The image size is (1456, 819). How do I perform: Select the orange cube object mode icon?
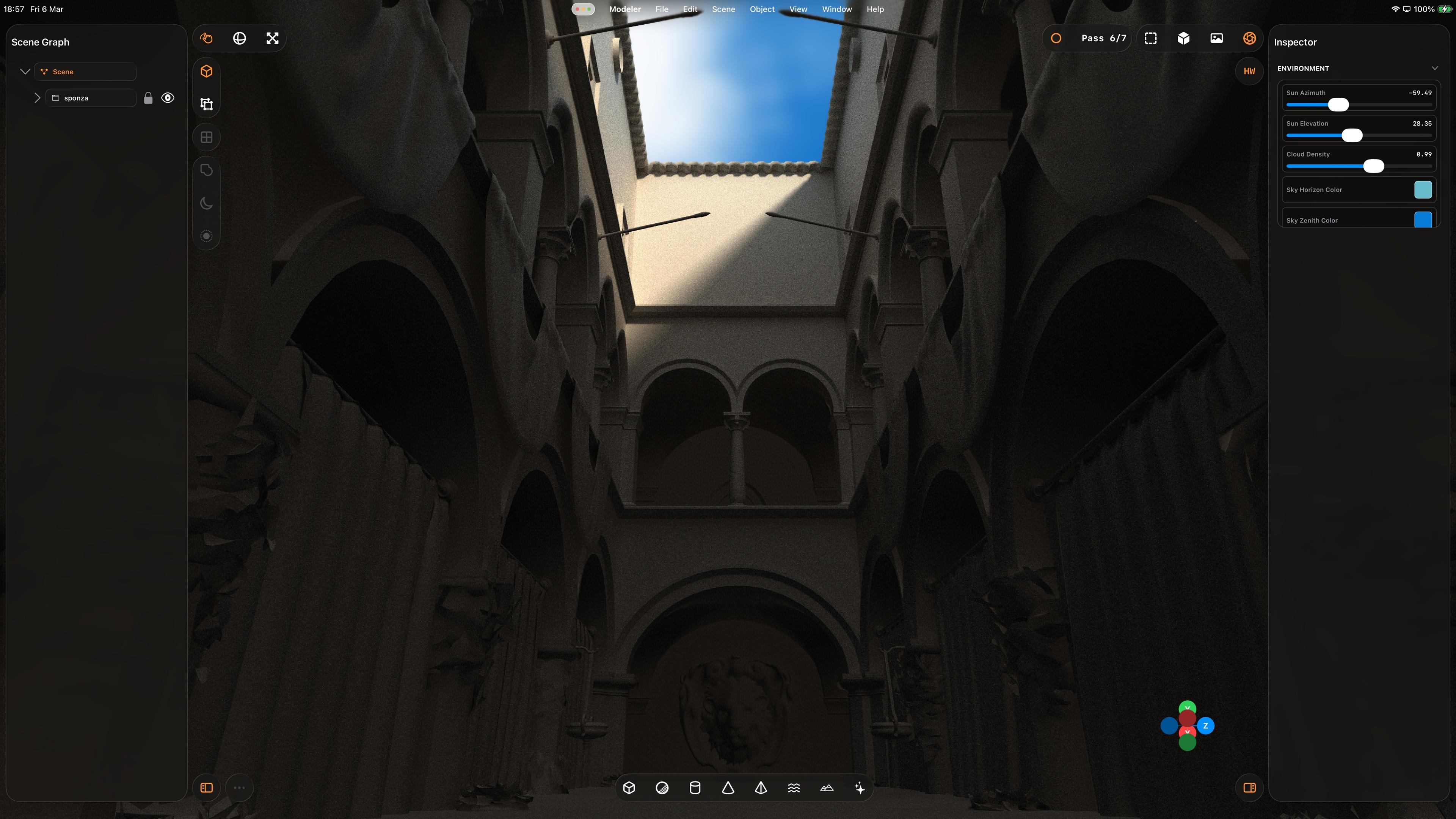click(x=206, y=71)
